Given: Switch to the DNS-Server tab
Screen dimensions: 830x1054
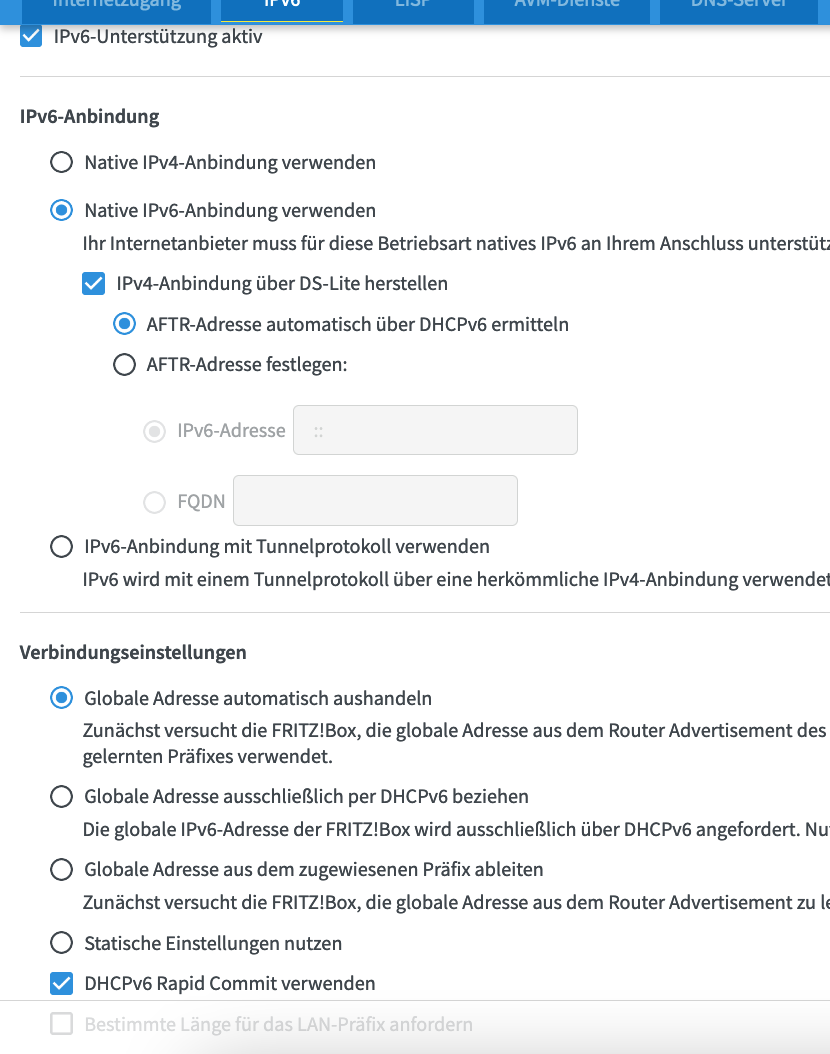Looking at the screenshot, I should click(739, 7).
